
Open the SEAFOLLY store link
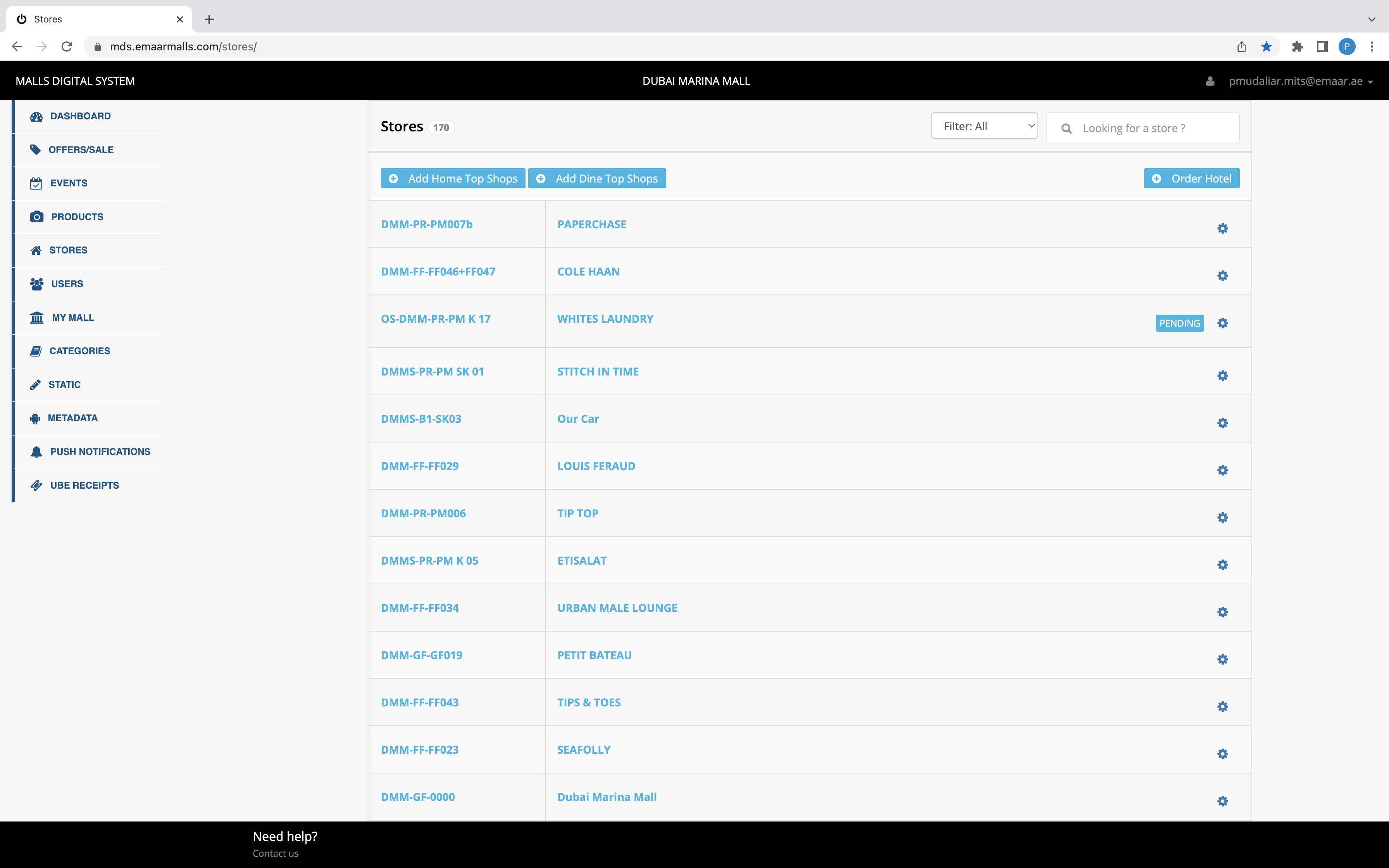click(x=584, y=750)
